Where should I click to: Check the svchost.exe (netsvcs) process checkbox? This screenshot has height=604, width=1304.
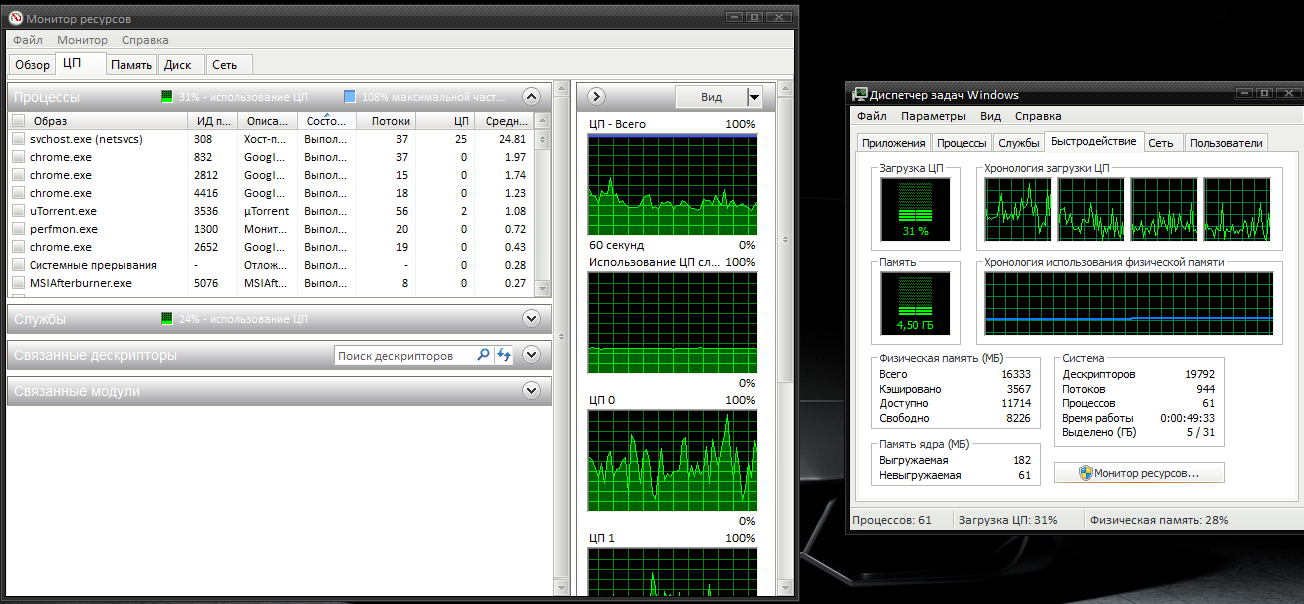[x=18, y=139]
